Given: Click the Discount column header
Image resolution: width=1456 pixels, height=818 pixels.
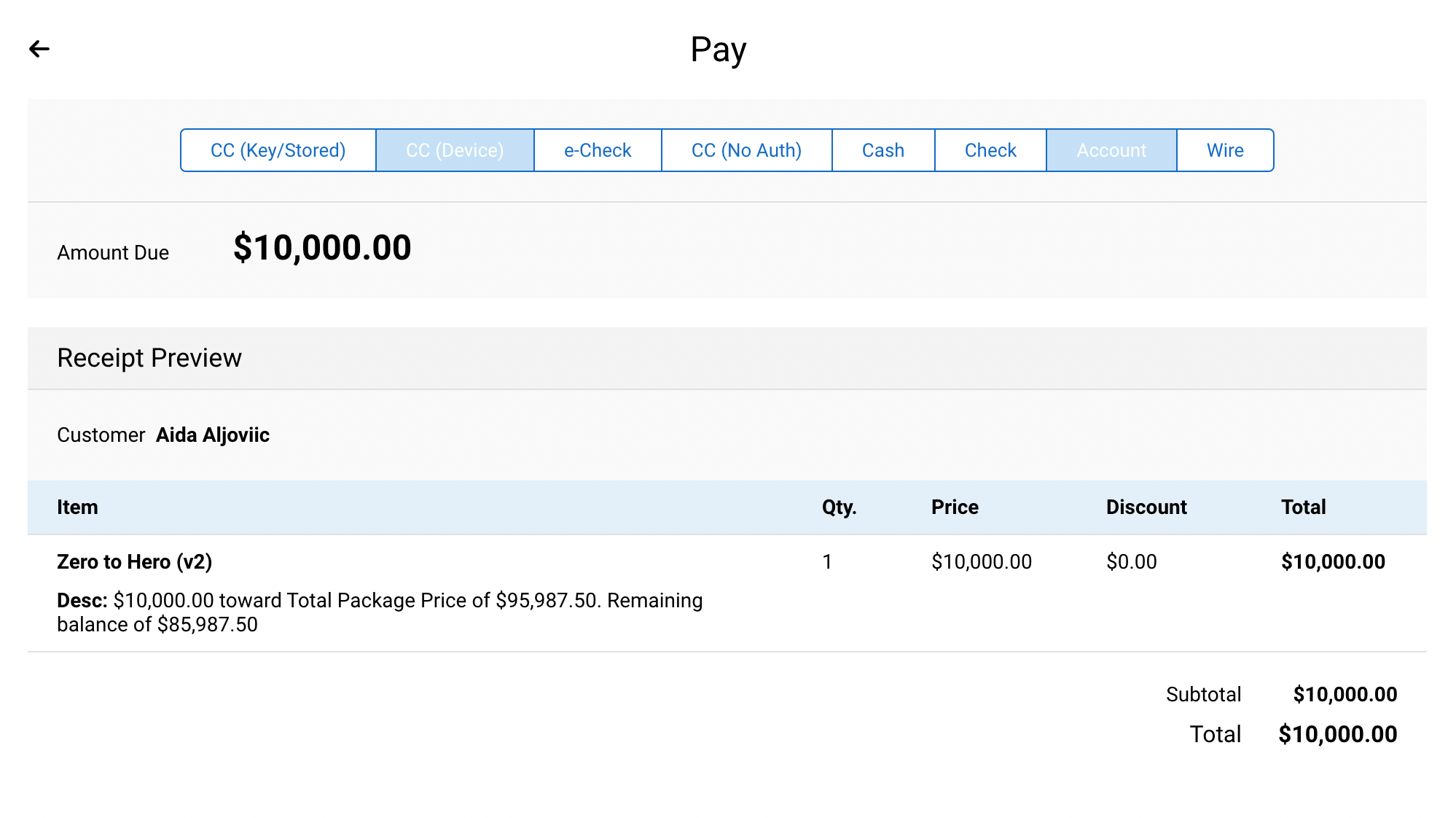Looking at the screenshot, I should (1146, 507).
